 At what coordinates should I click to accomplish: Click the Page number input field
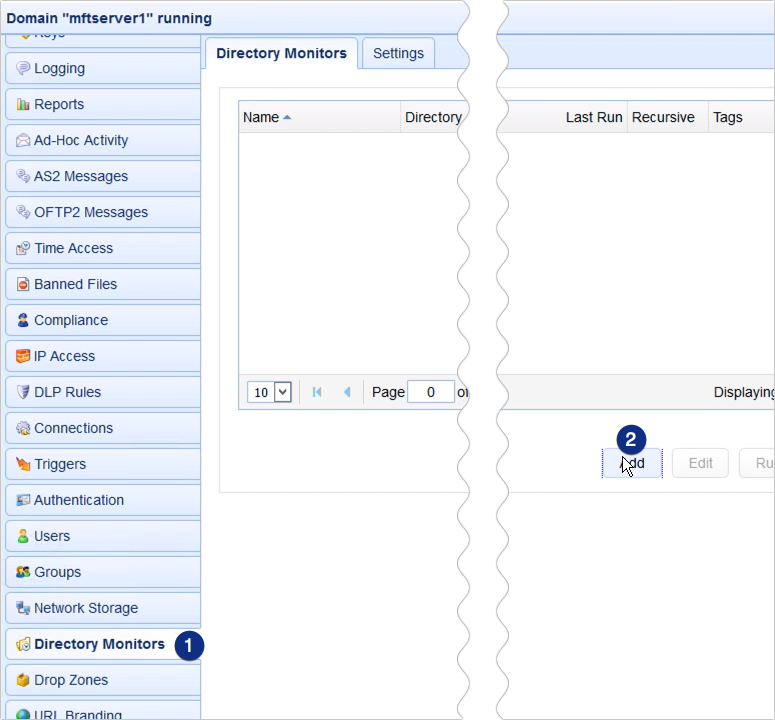pos(431,392)
